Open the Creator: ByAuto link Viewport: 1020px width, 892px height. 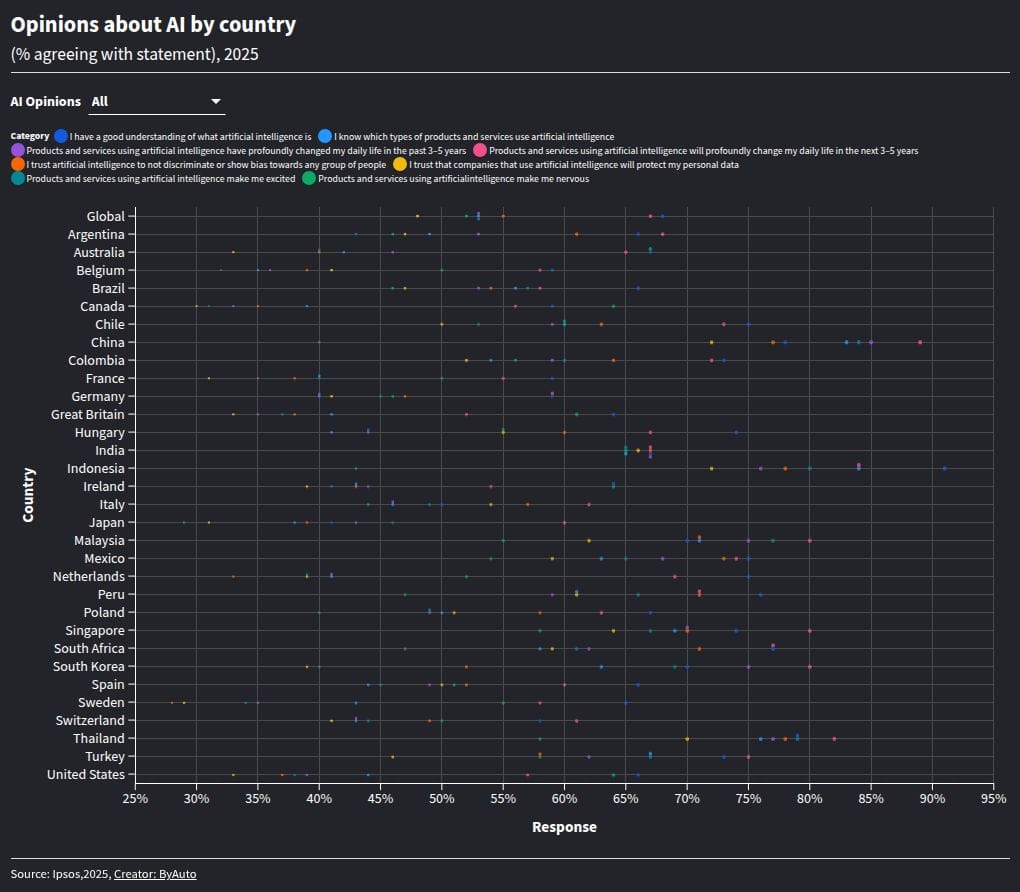coord(155,874)
